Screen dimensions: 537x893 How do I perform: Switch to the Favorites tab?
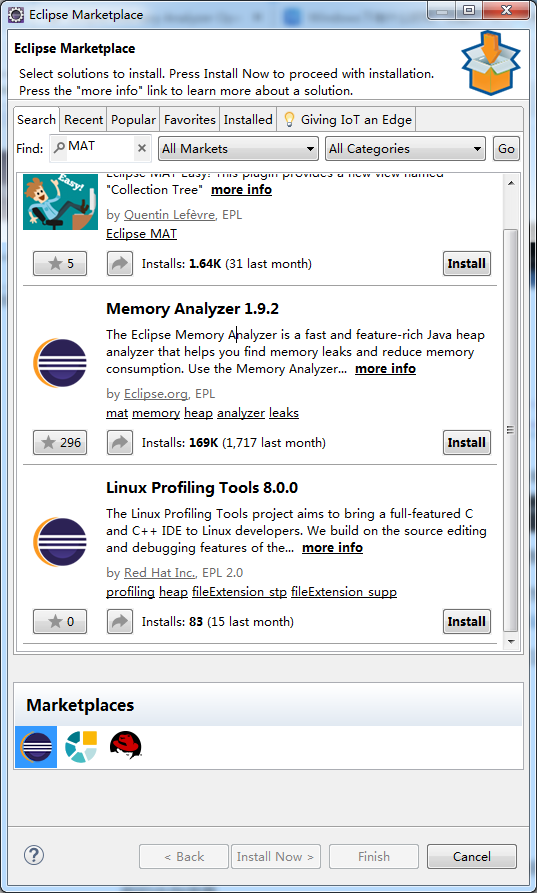coord(190,120)
